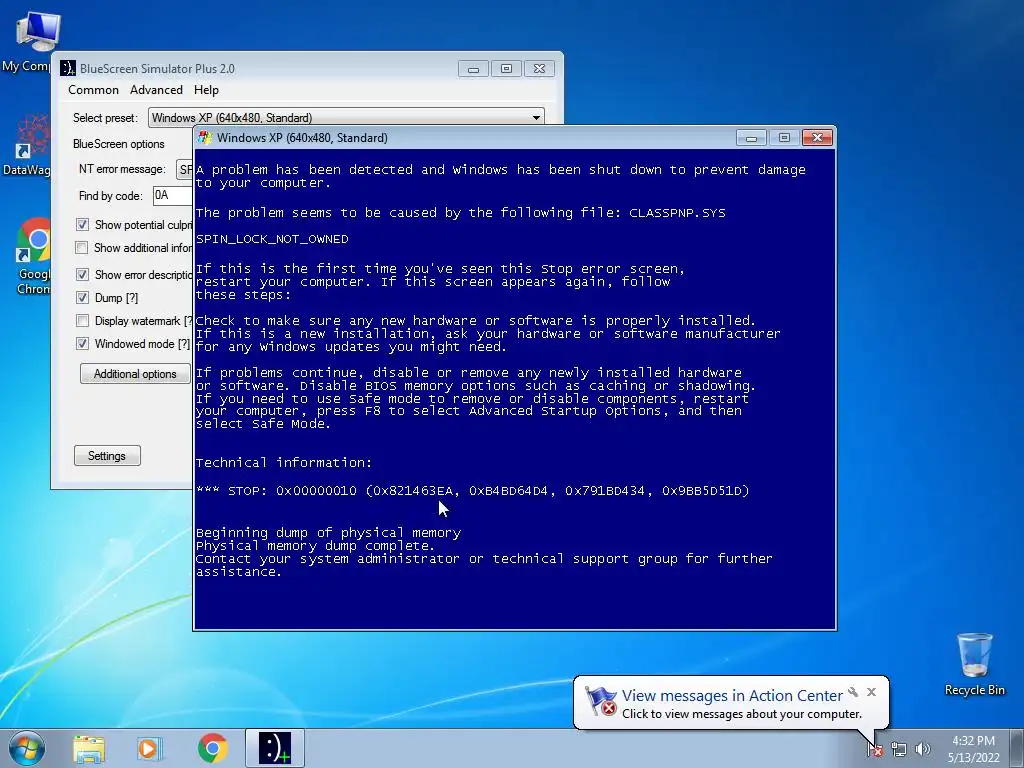Minimize the BlueScreen Simulator Plus window
This screenshot has width=1024, height=768.
pos(473,69)
